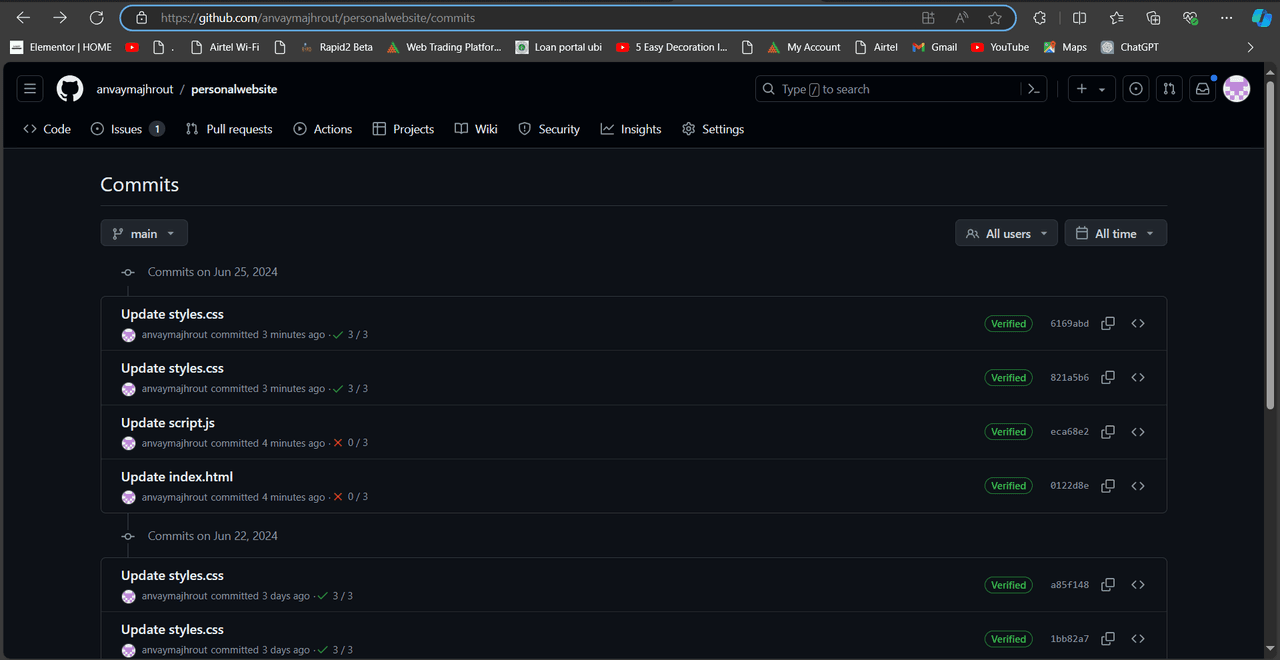Expand the main branch dropdown
The width and height of the screenshot is (1280, 660).
[x=144, y=233]
